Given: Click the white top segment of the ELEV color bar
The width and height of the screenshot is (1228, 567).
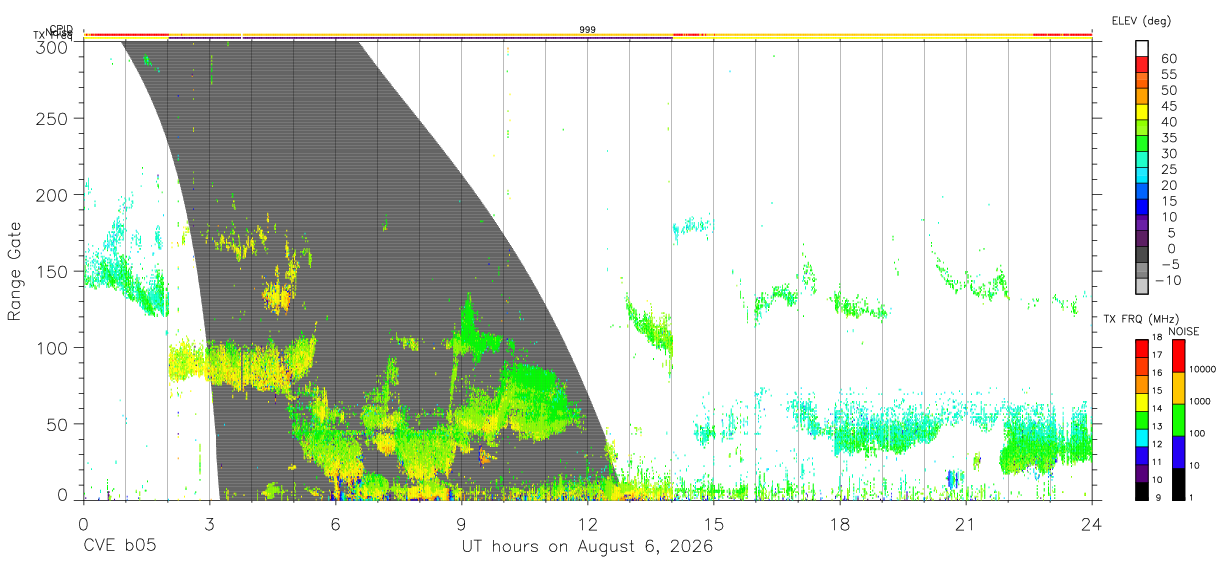Looking at the screenshot, I should [1142, 48].
